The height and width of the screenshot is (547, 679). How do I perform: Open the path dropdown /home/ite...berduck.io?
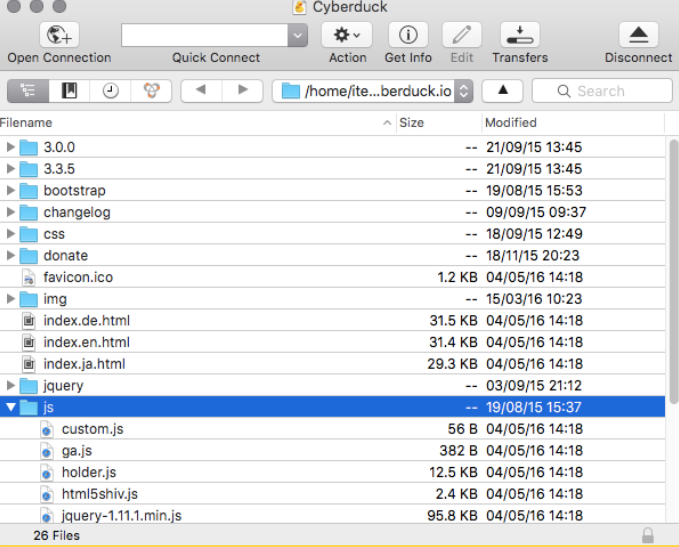pyautogui.click(x=372, y=91)
